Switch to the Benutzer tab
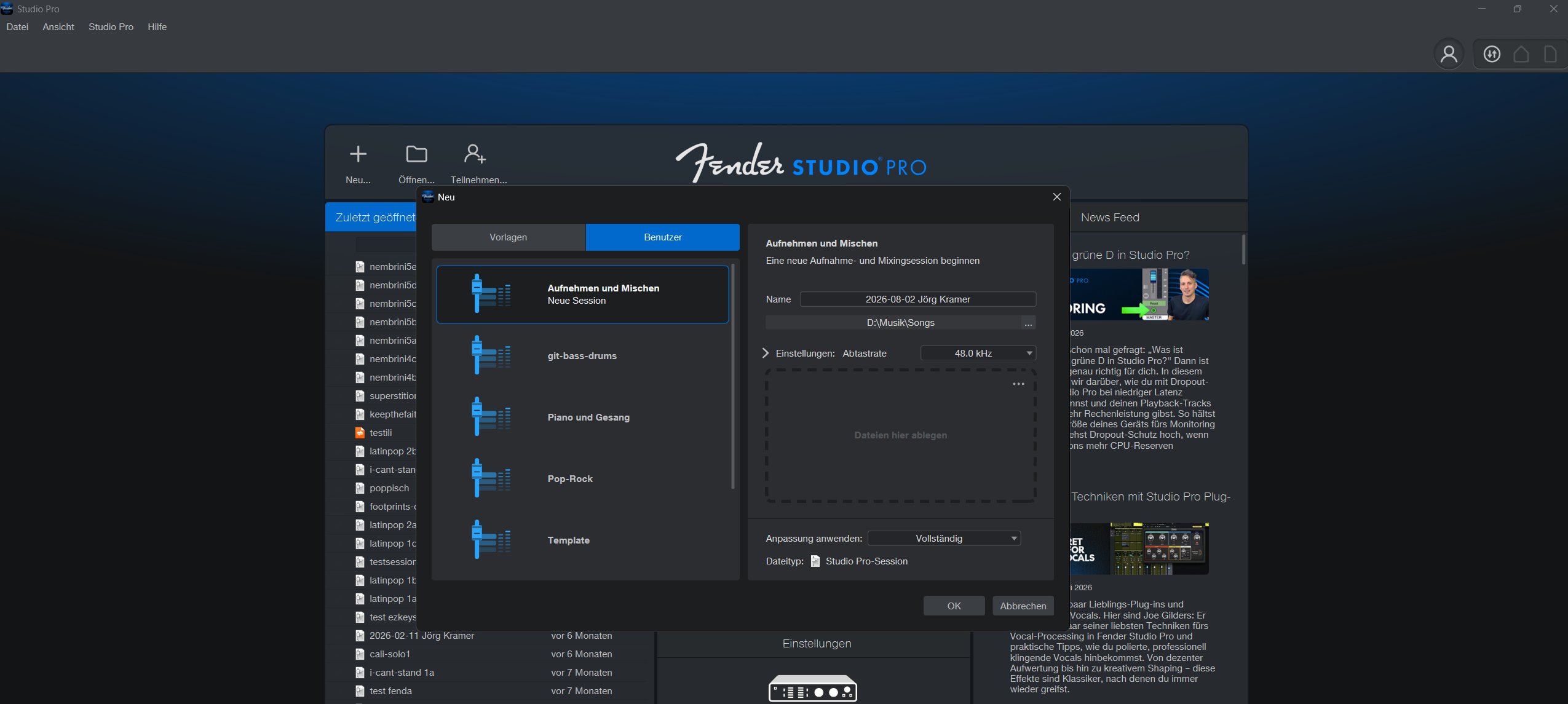1568x704 pixels. coord(662,237)
